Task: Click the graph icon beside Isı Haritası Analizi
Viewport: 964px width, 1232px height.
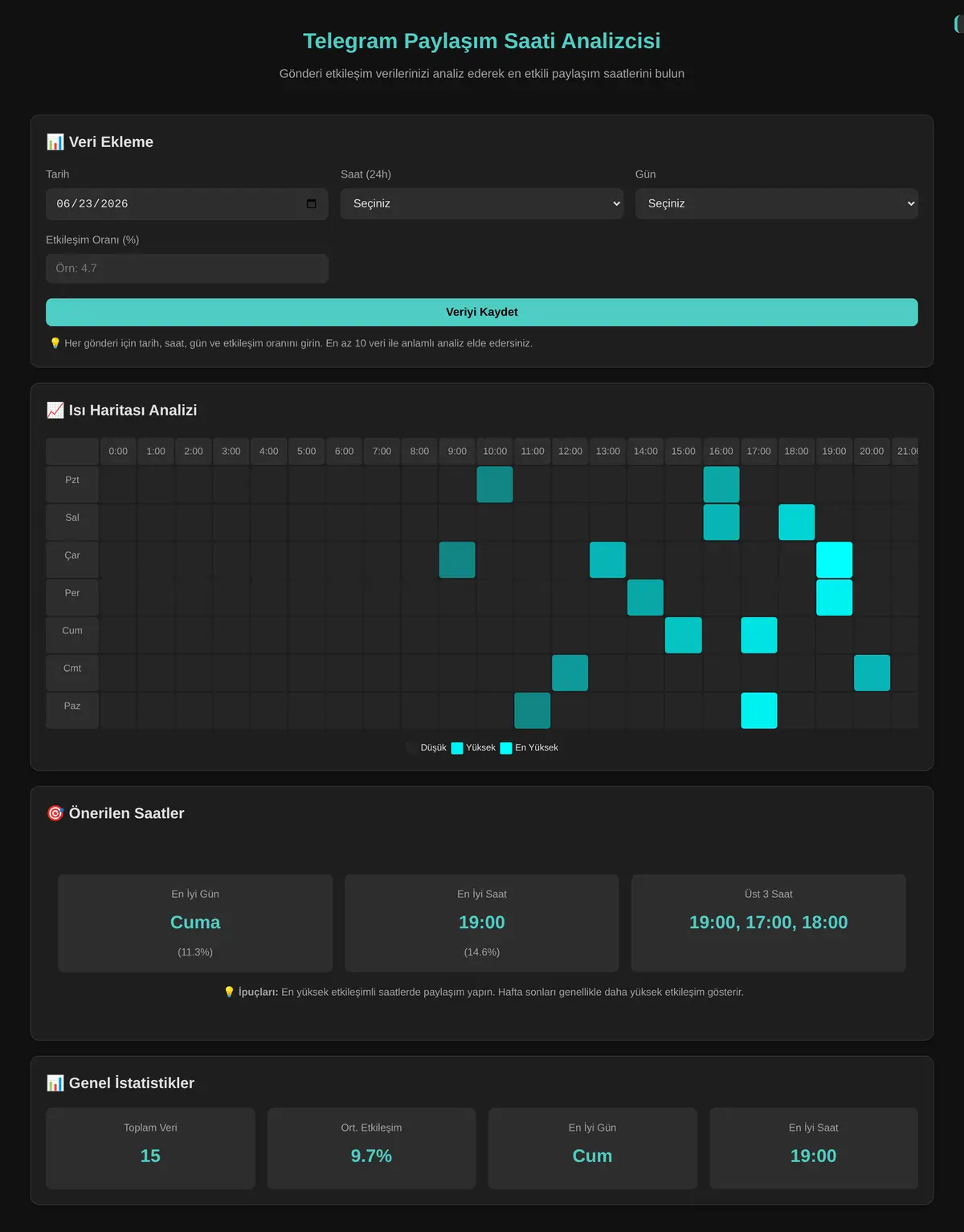Action: [55, 411]
